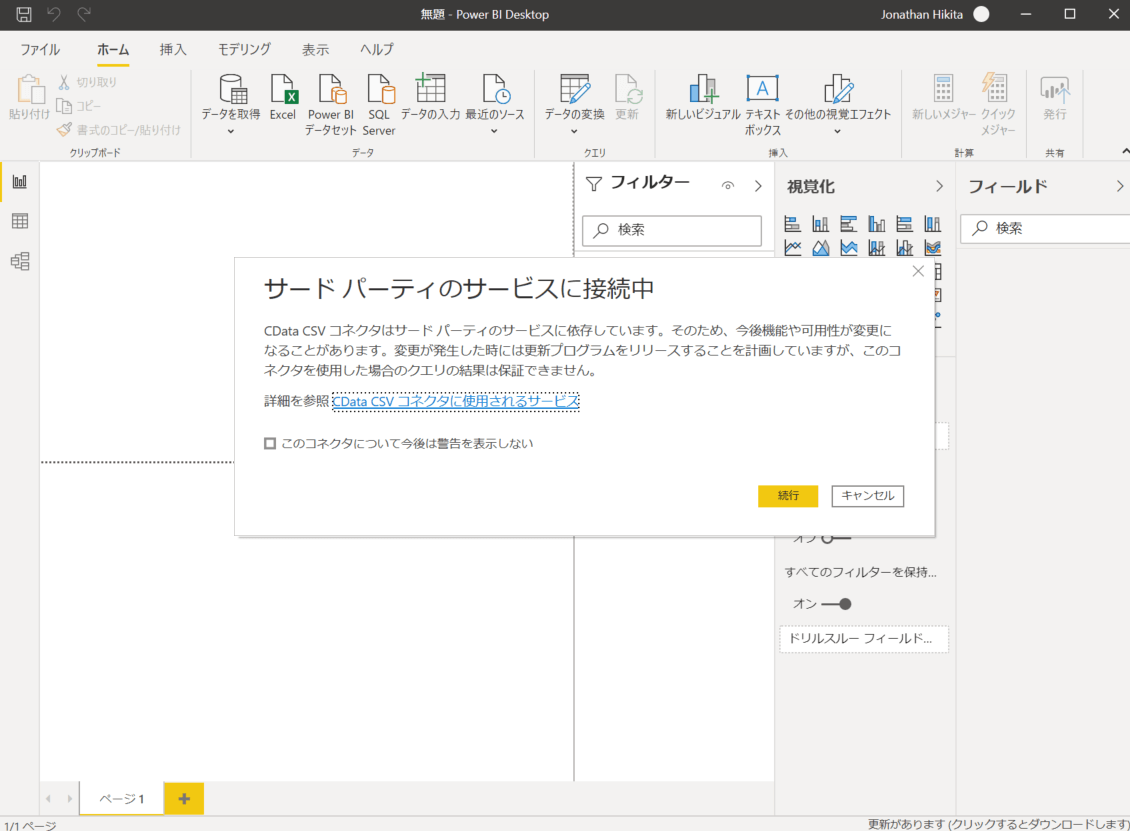Click the 更新があります status bar message
The height and width of the screenshot is (831, 1130).
click(x=998, y=824)
